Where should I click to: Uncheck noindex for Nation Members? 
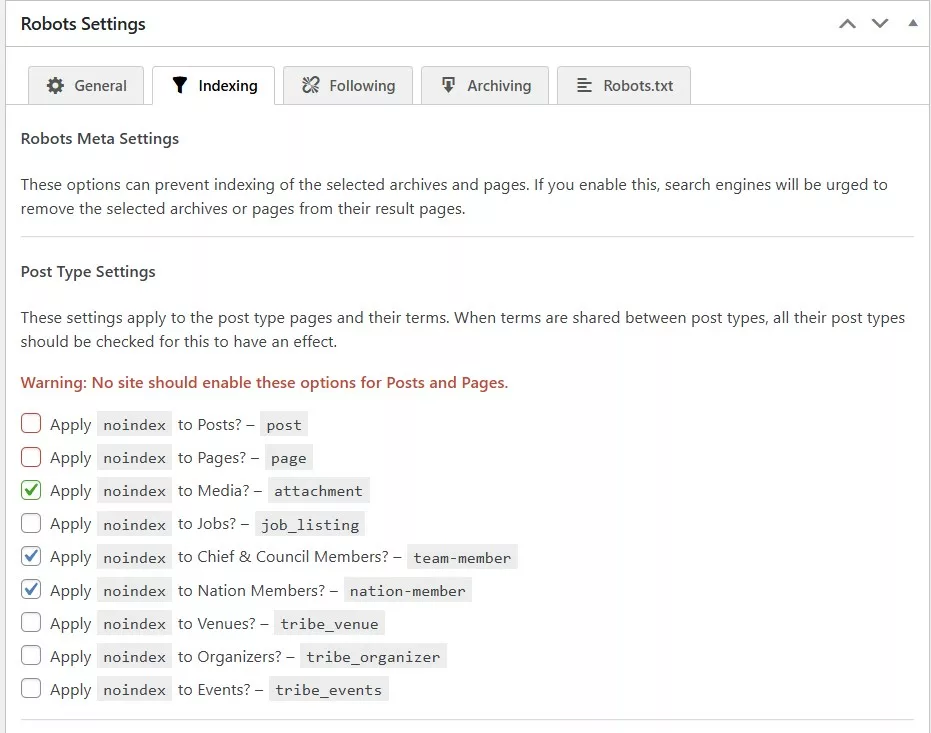pyautogui.click(x=31, y=590)
